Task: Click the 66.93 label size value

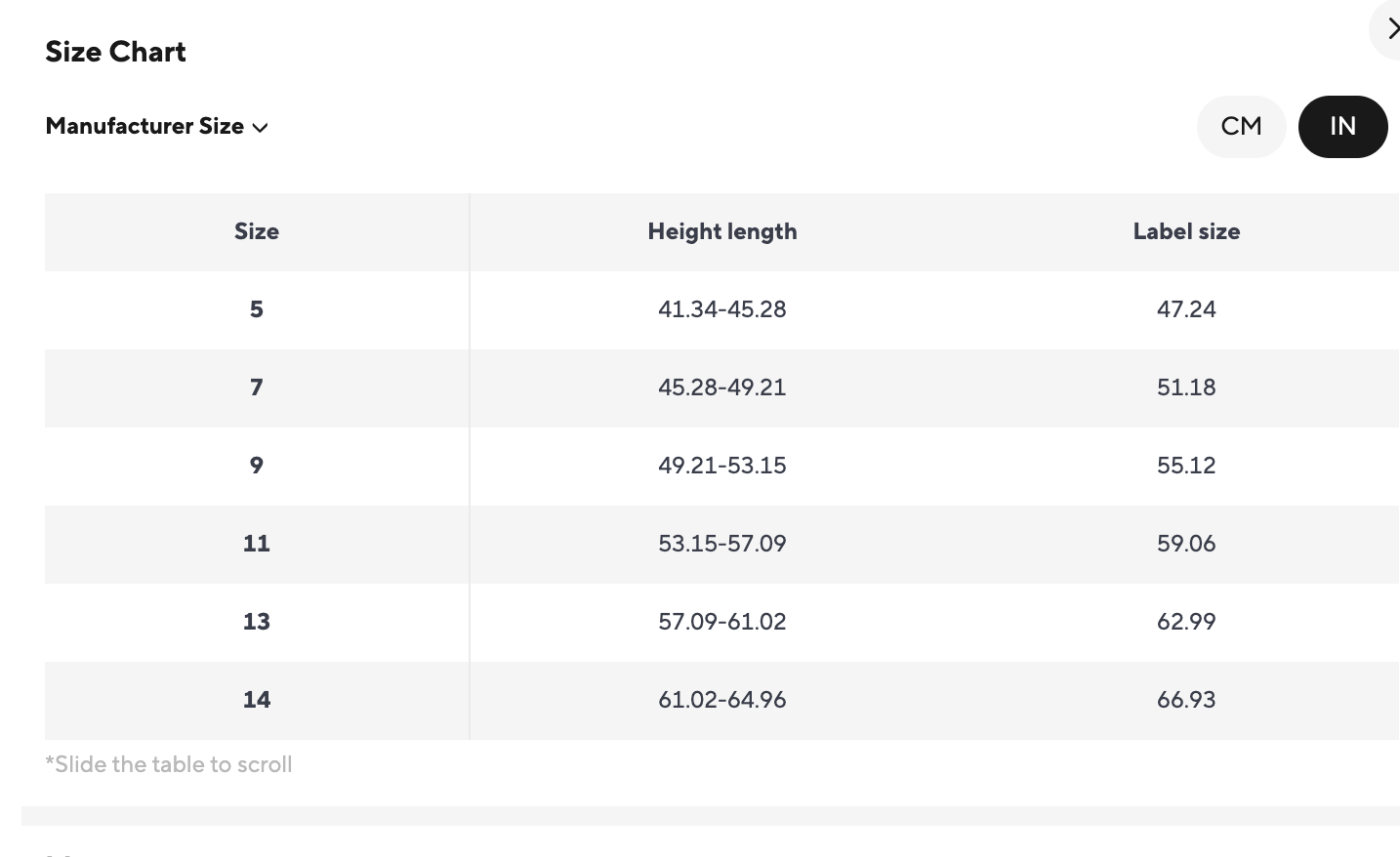Action: (1186, 700)
